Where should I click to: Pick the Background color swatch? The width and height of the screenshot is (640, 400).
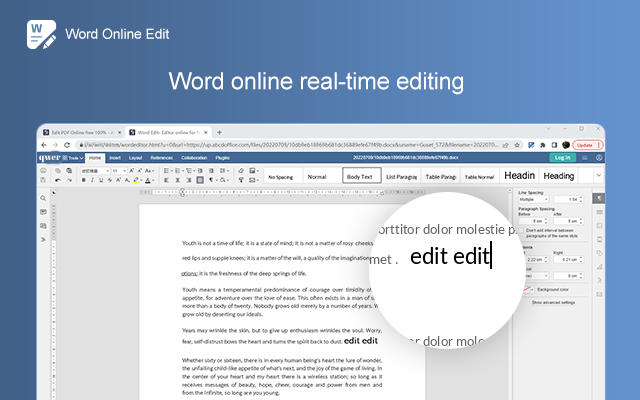coord(524,287)
